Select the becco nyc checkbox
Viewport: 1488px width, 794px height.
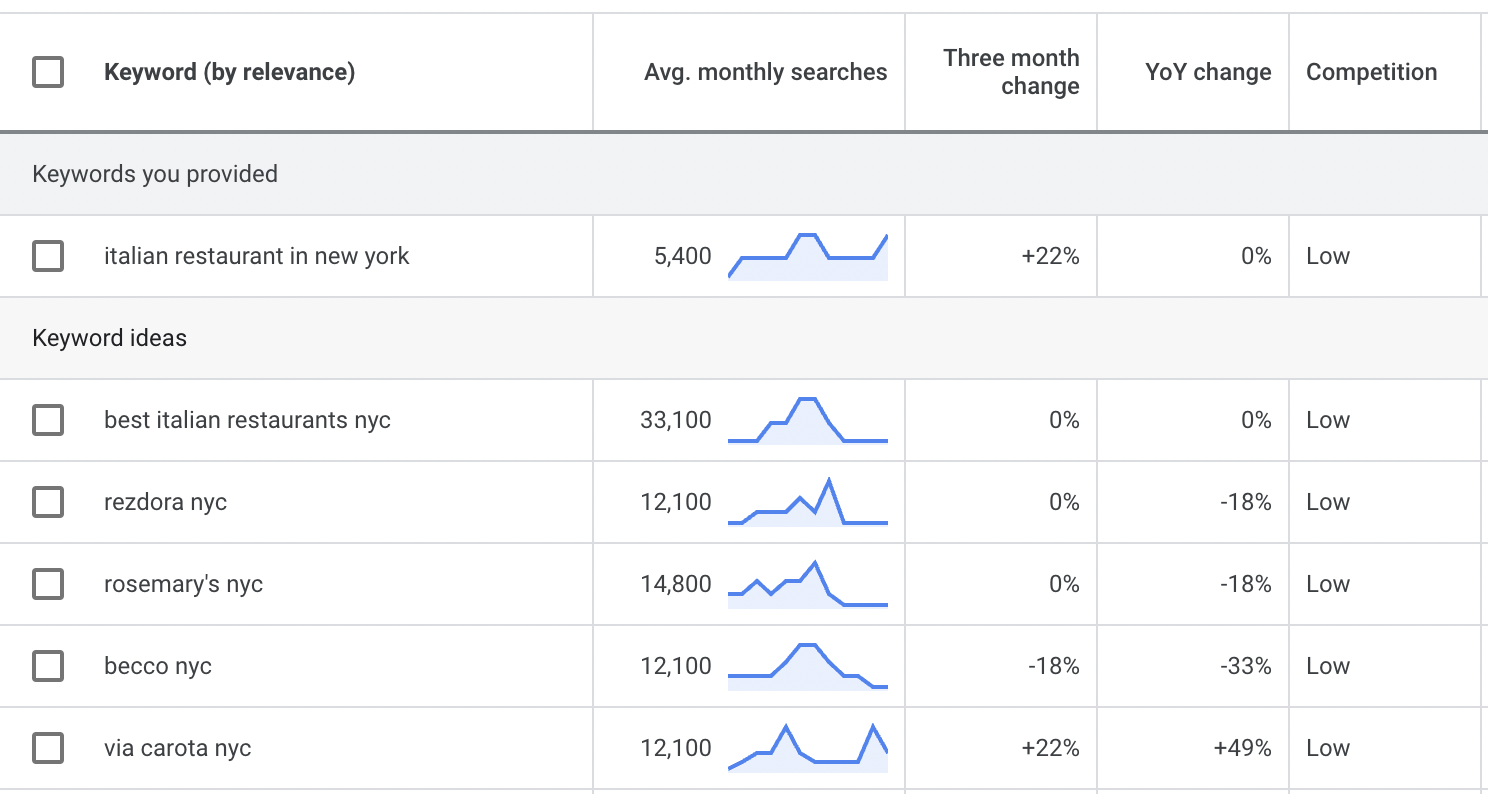point(48,666)
